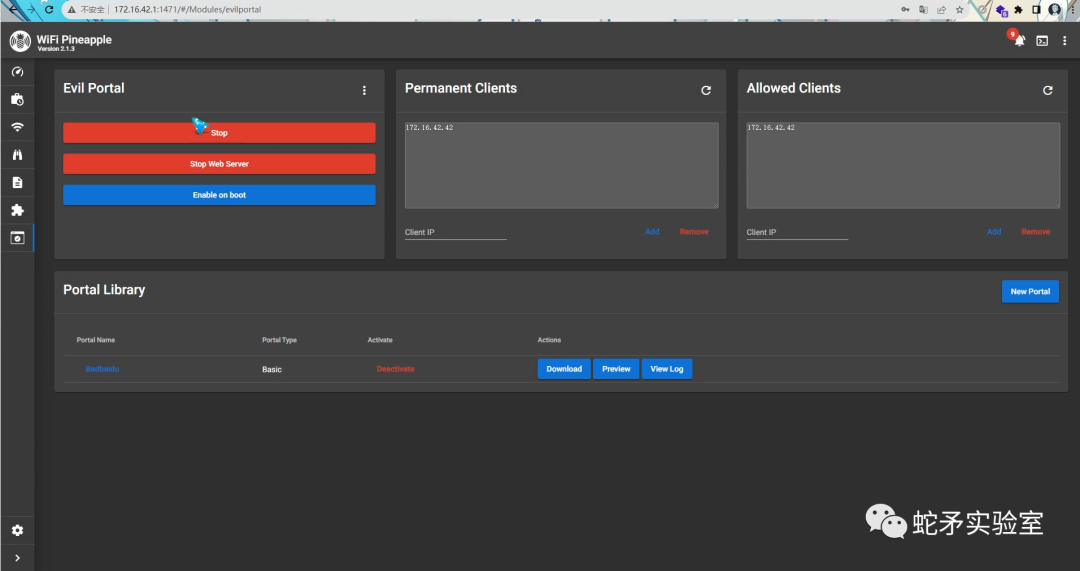
Task: Click Stop Web Server
Action: pos(219,164)
